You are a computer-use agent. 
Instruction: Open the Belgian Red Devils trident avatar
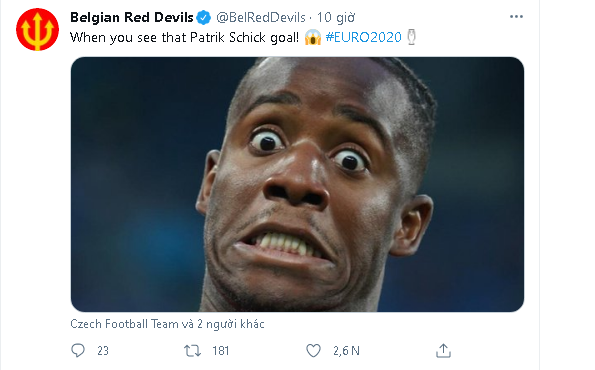(x=37, y=29)
